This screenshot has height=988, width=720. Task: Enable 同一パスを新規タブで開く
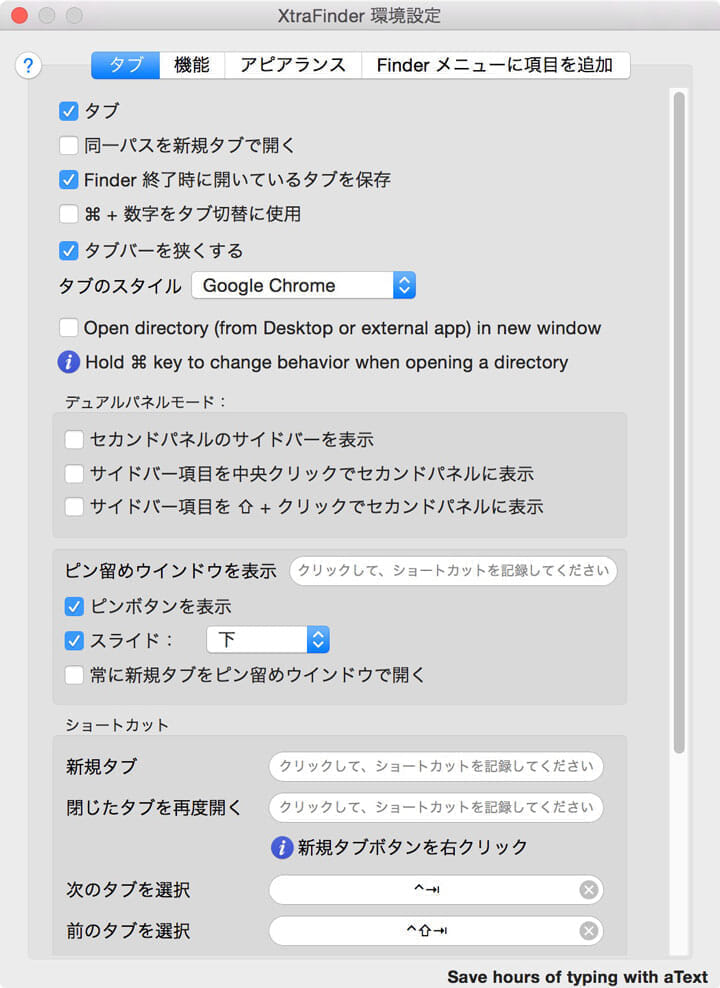coord(69,145)
